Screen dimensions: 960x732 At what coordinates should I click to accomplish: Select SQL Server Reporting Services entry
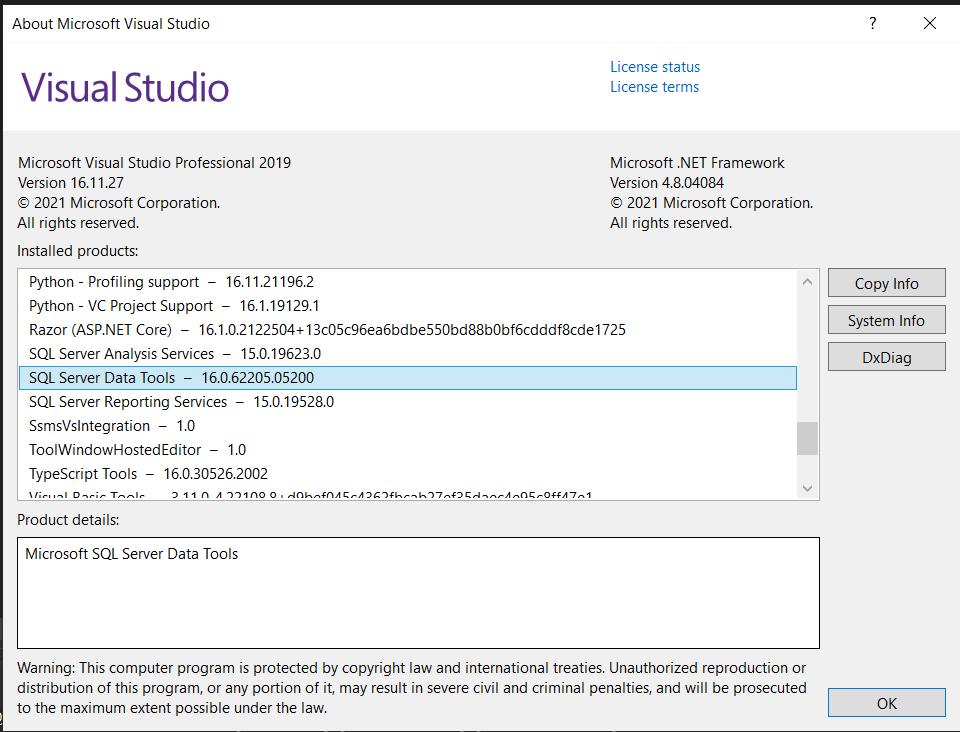coord(408,401)
